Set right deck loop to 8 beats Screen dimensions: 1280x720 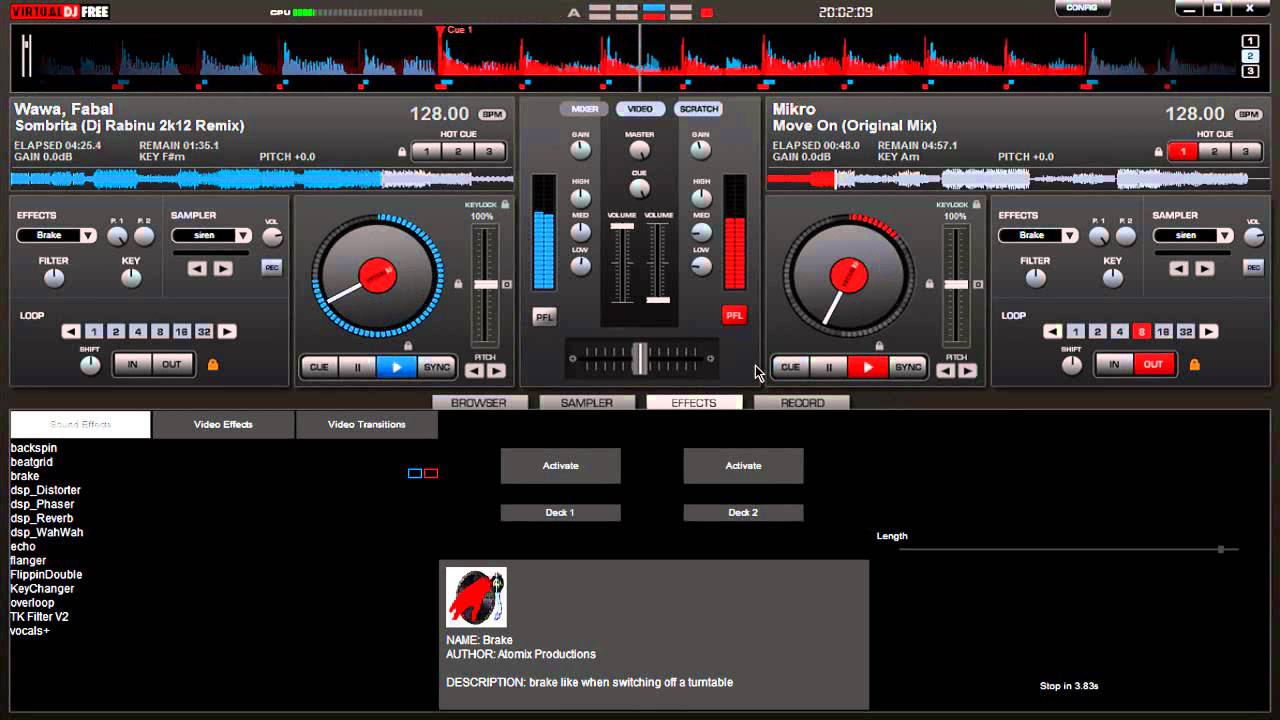click(x=1142, y=332)
